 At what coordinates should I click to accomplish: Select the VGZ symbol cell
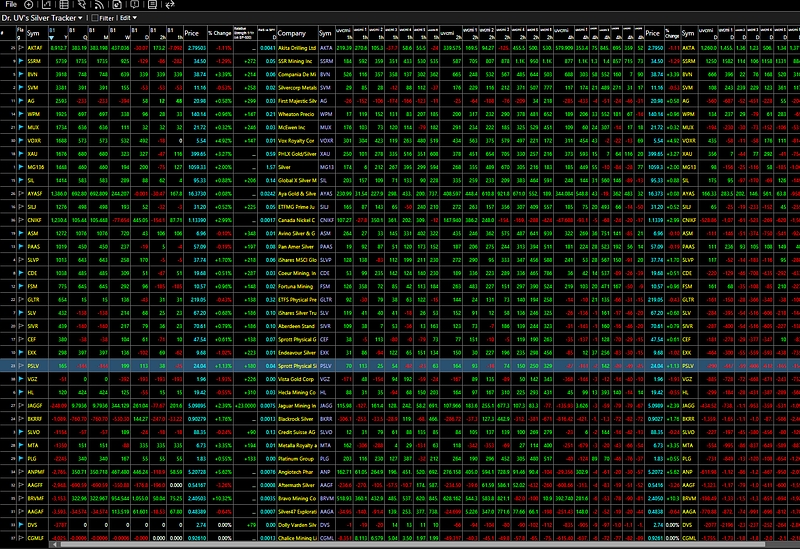pos(37,379)
